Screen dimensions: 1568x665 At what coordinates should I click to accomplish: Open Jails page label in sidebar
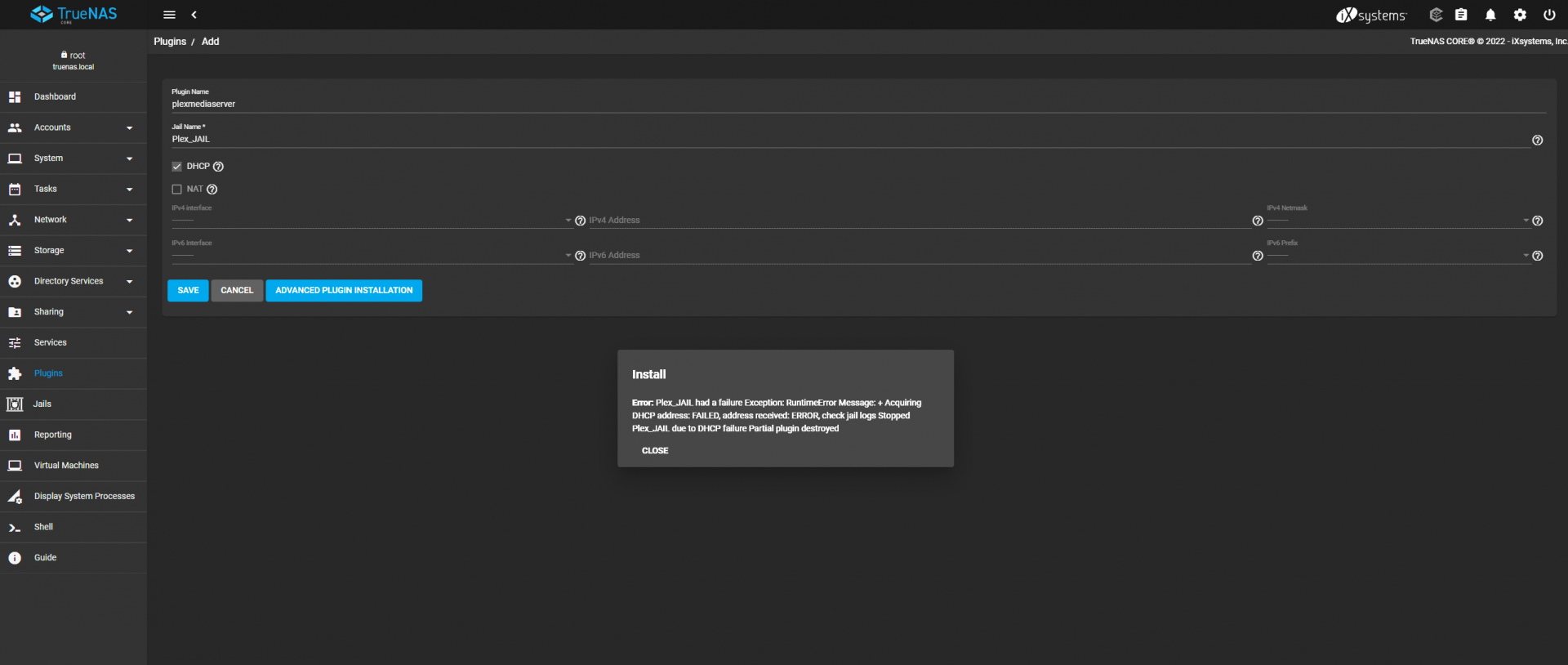click(x=42, y=404)
